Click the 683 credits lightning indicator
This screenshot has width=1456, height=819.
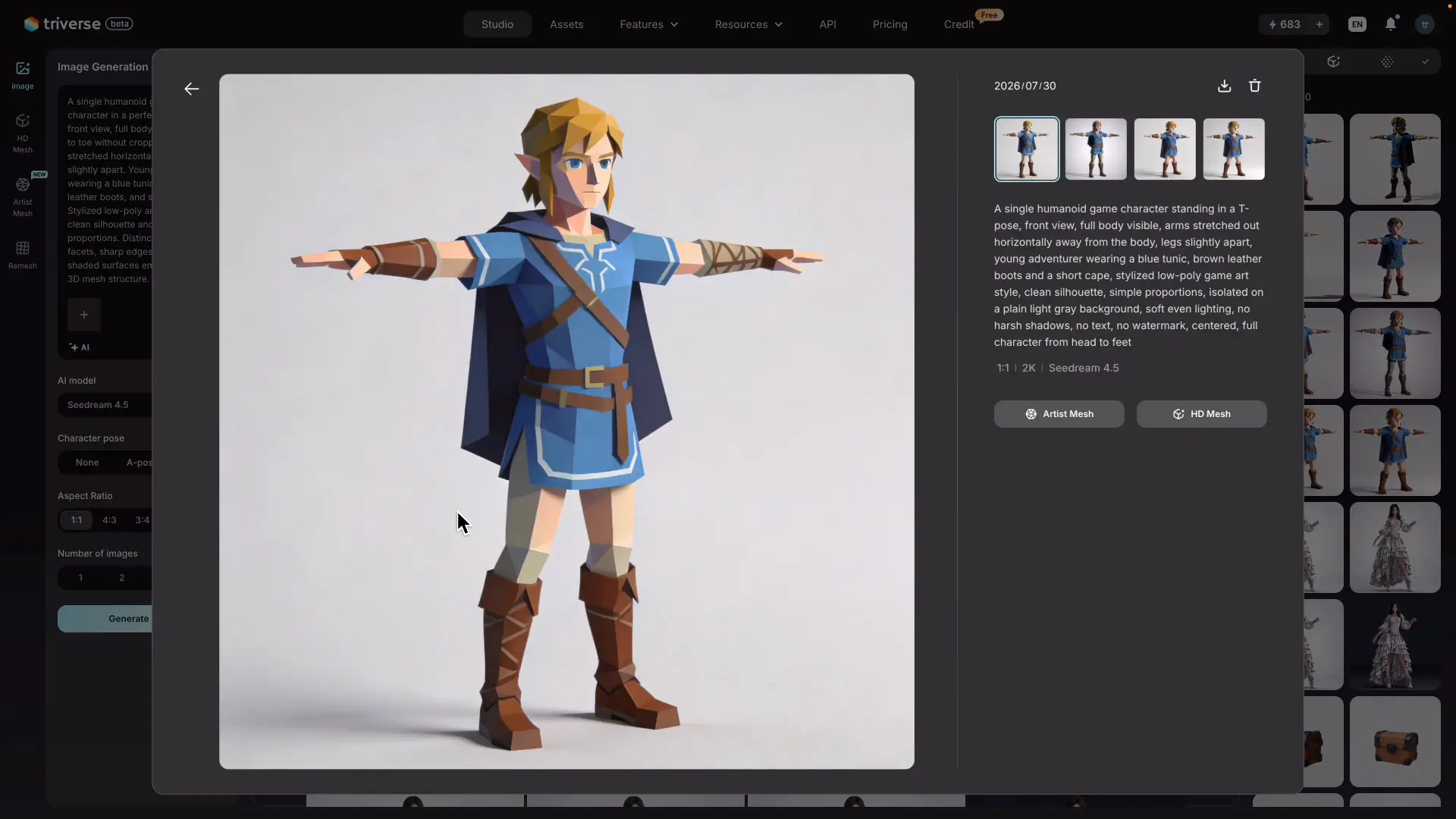point(1285,24)
